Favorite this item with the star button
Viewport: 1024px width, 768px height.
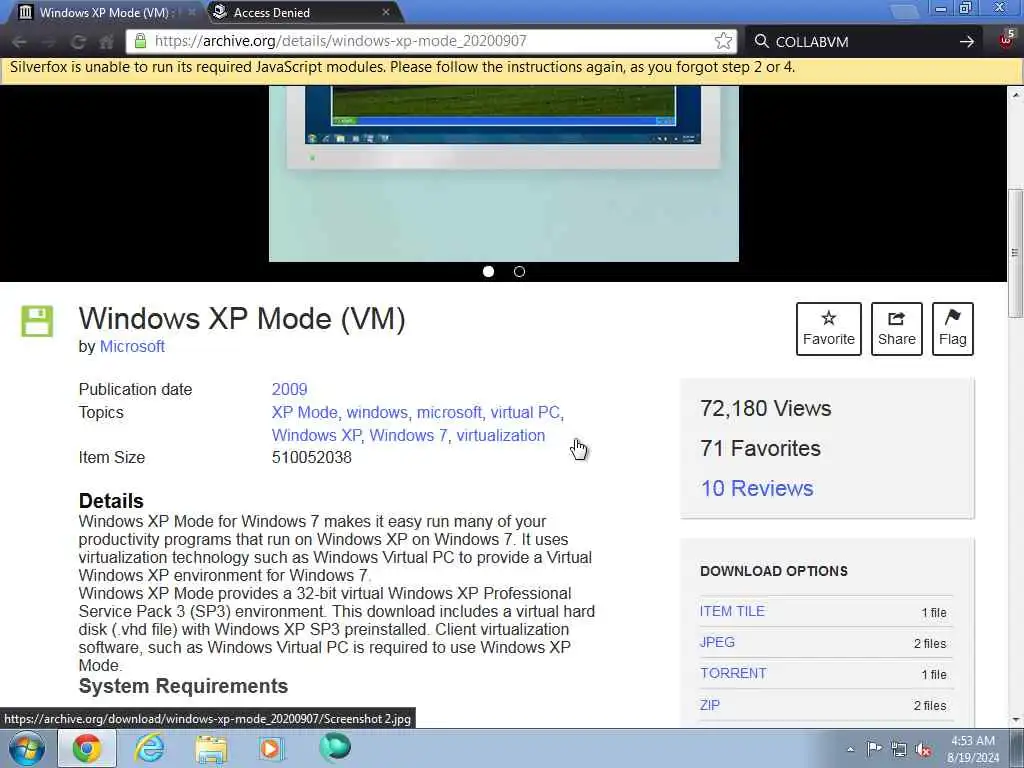pyautogui.click(x=829, y=328)
